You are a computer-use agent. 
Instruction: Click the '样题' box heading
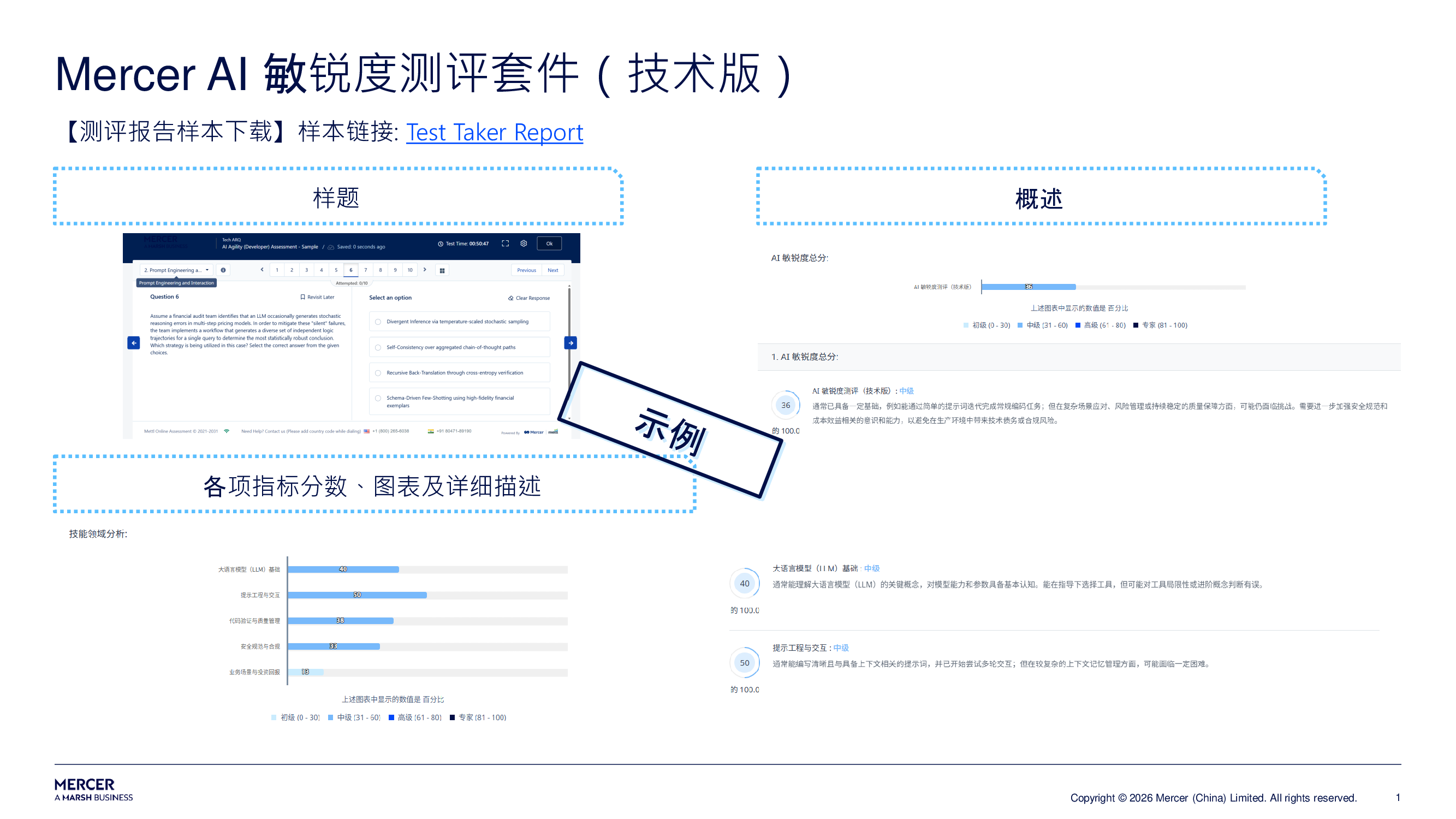coord(336,198)
